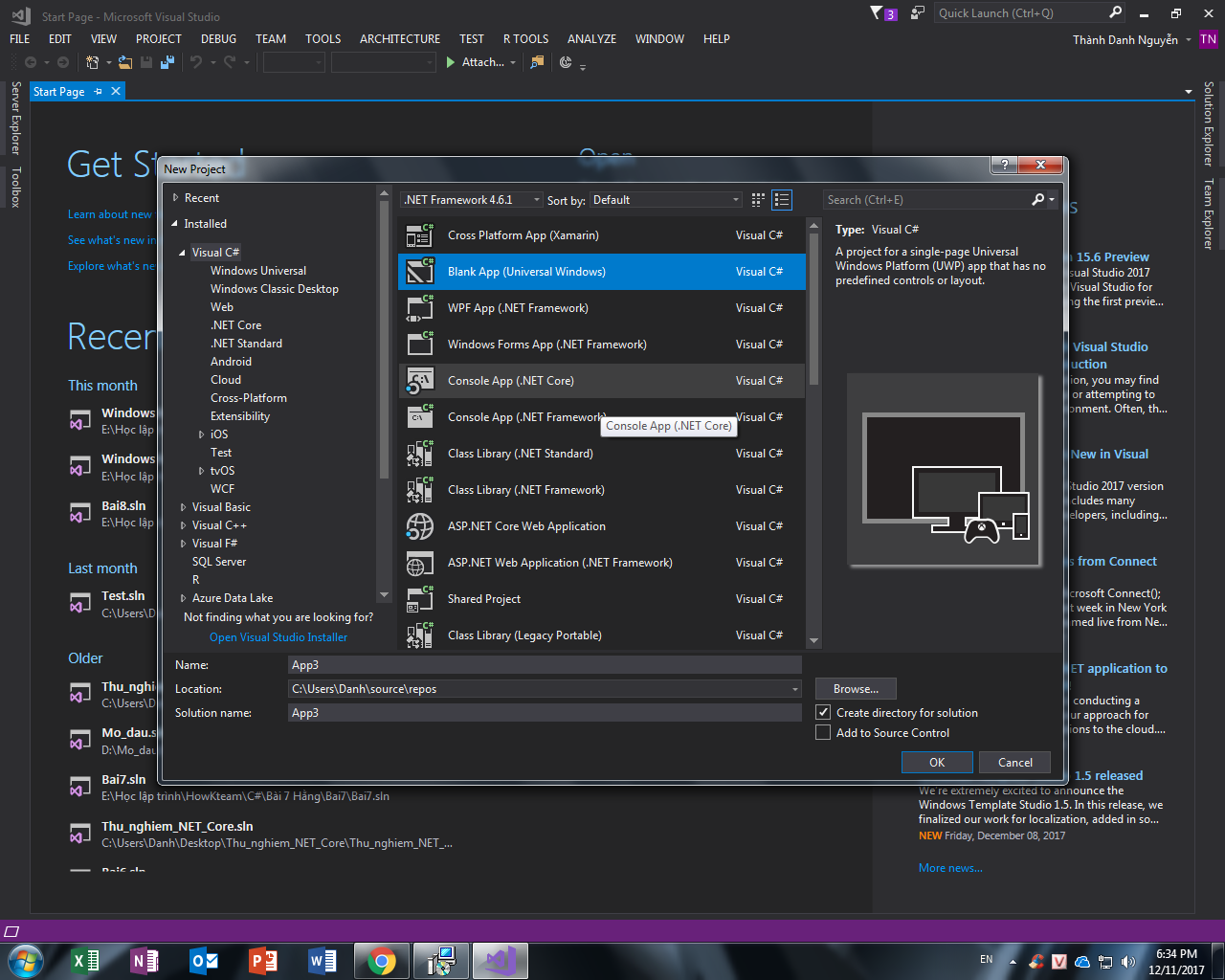This screenshot has width=1225, height=980.
Task: Click the Browse... button
Action: coord(856,689)
